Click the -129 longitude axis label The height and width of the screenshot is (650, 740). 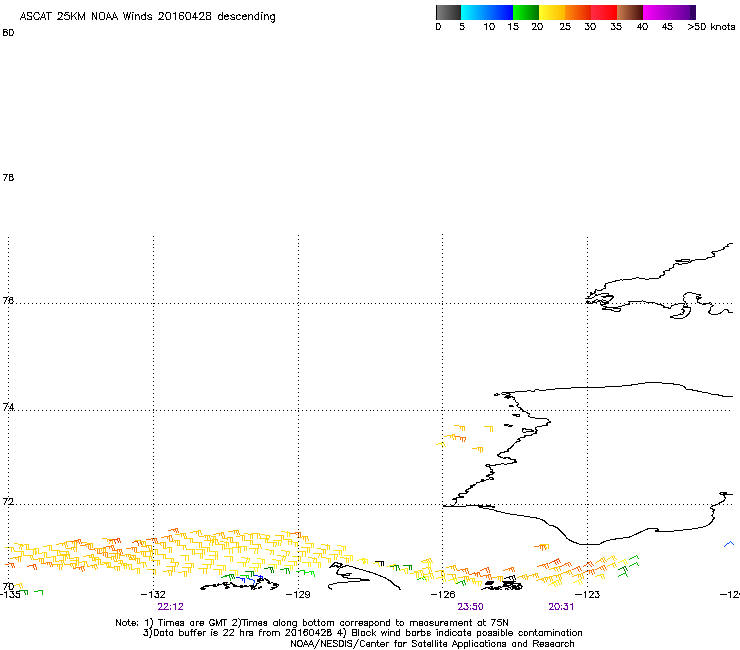pos(298,594)
